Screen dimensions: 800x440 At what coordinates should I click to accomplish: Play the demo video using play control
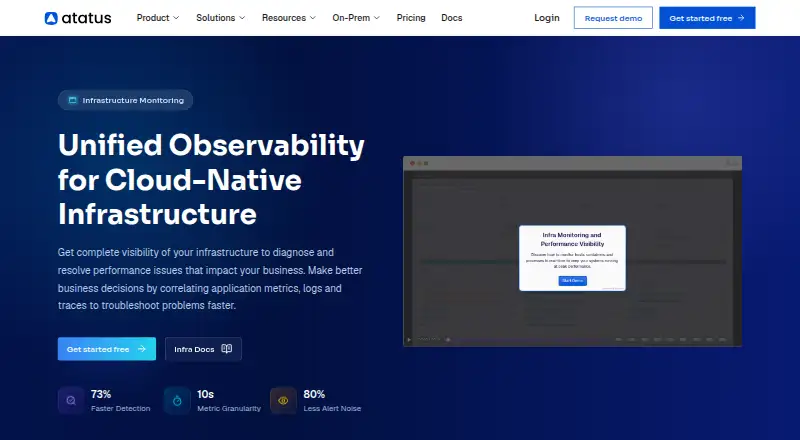[x=409, y=339]
